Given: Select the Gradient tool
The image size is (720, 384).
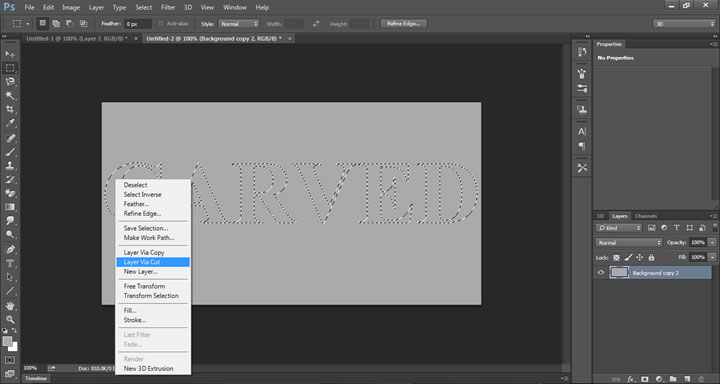Looking at the screenshot, I should tap(10, 207).
